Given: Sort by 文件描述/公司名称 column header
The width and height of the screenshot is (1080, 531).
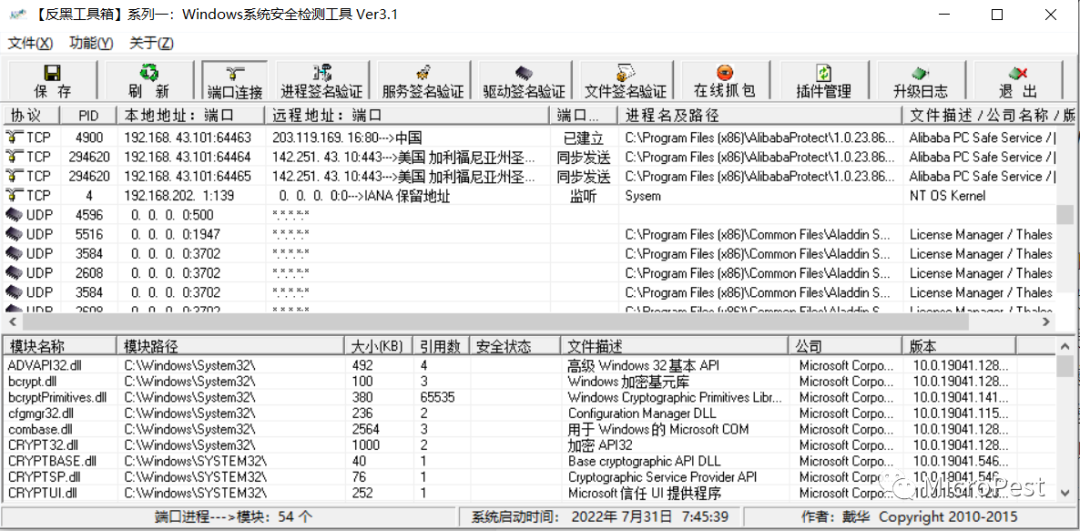Looking at the screenshot, I should (x=989, y=115).
